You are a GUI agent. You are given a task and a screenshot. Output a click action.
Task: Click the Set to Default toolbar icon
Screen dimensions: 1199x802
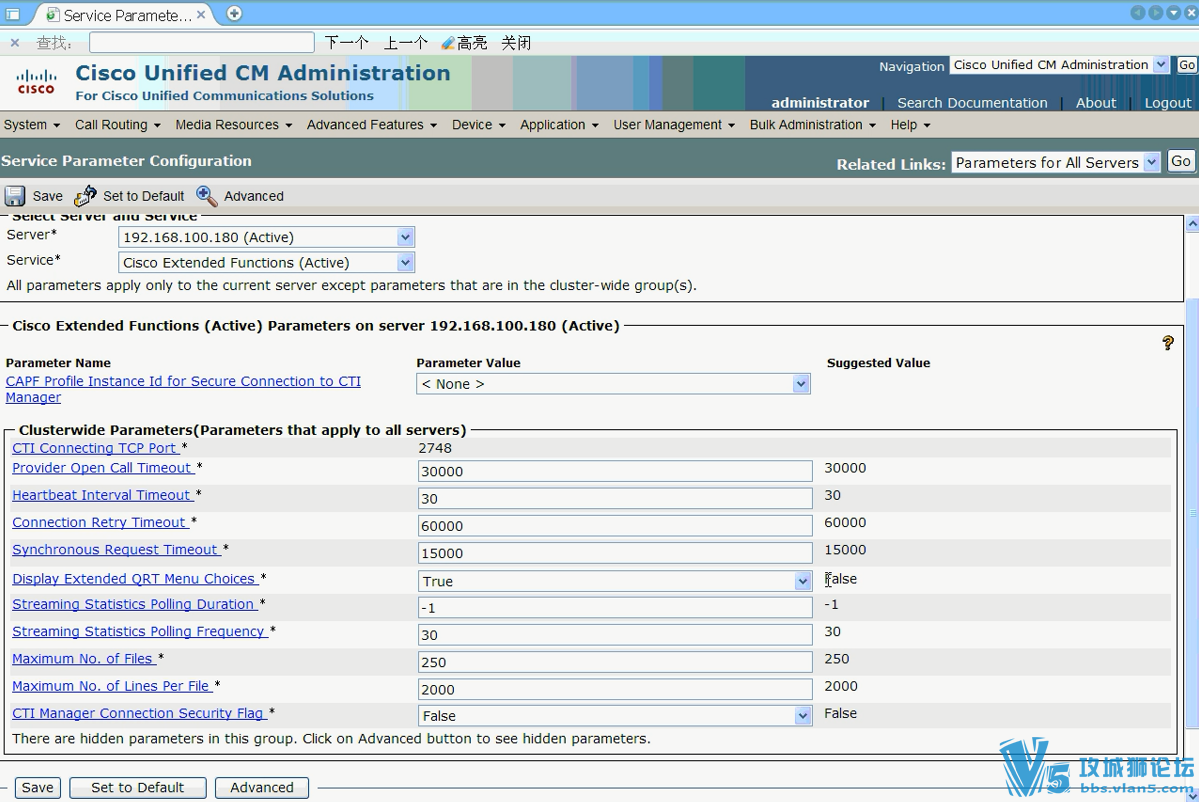(x=86, y=196)
